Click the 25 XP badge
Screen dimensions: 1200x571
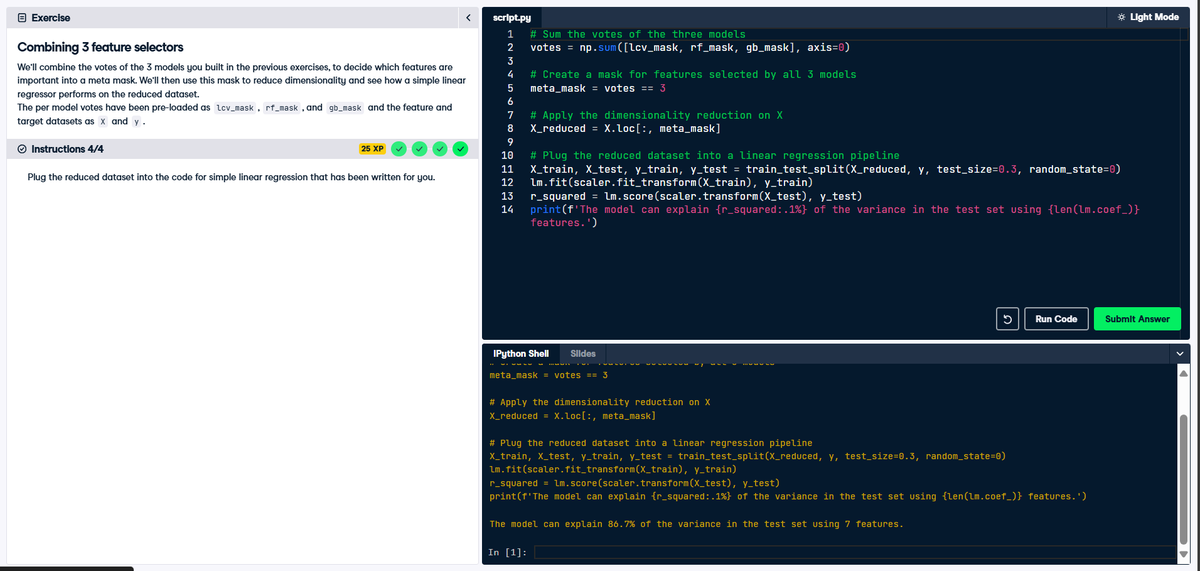pos(372,149)
